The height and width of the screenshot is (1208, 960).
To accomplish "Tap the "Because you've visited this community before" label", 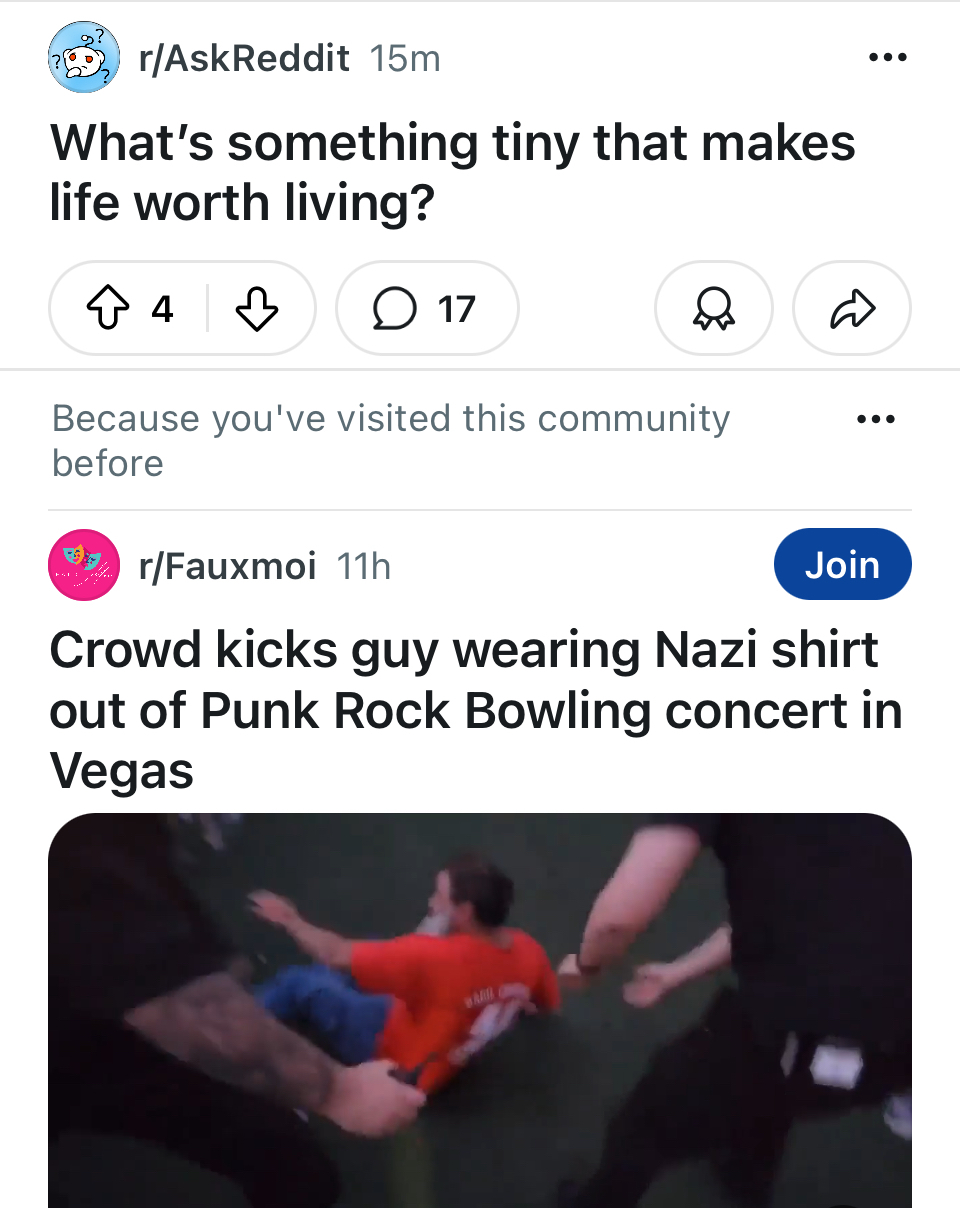I will point(390,440).
